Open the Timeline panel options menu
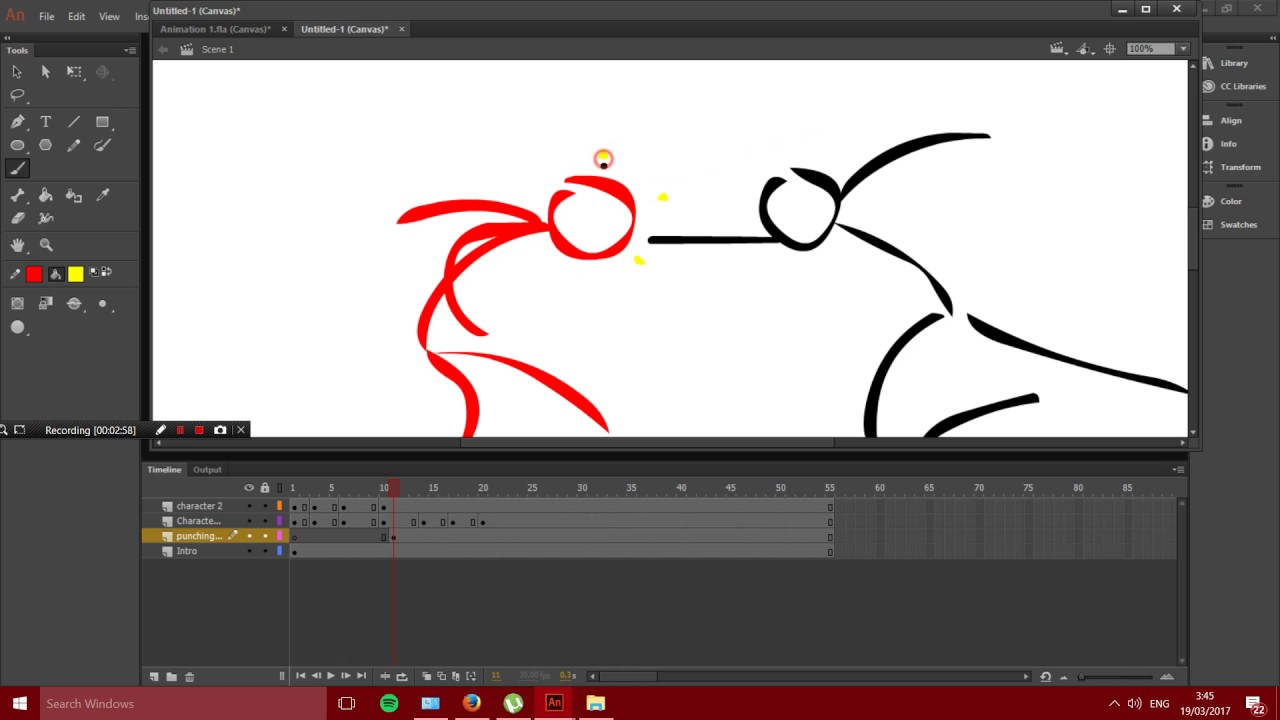This screenshot has height=720, width=1280. [x=1179, y=470]
